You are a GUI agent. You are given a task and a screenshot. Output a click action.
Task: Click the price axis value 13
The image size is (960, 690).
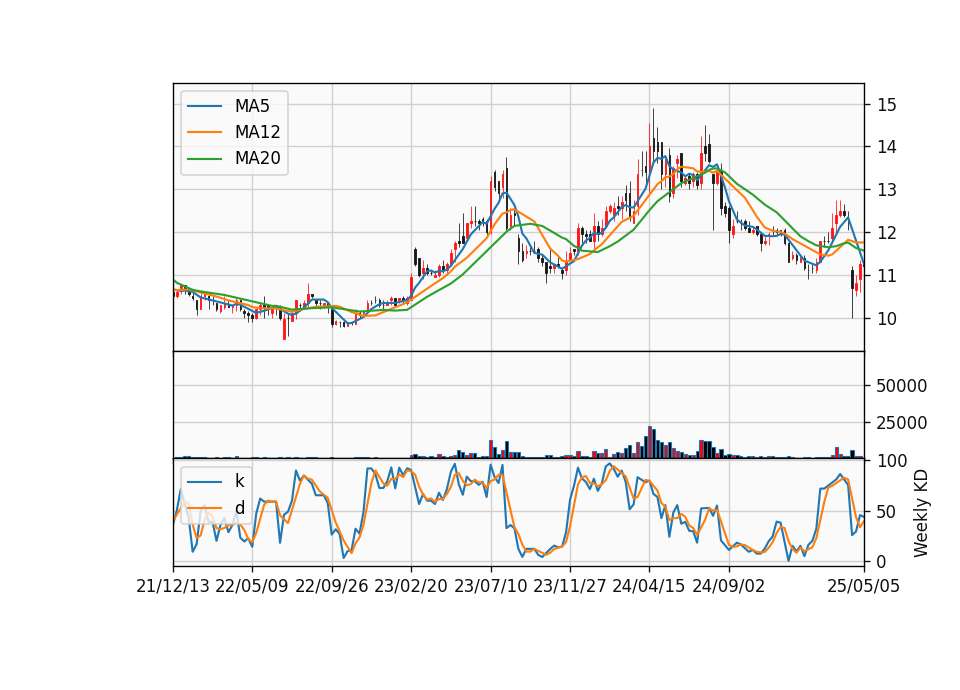[x=887, y=190]
